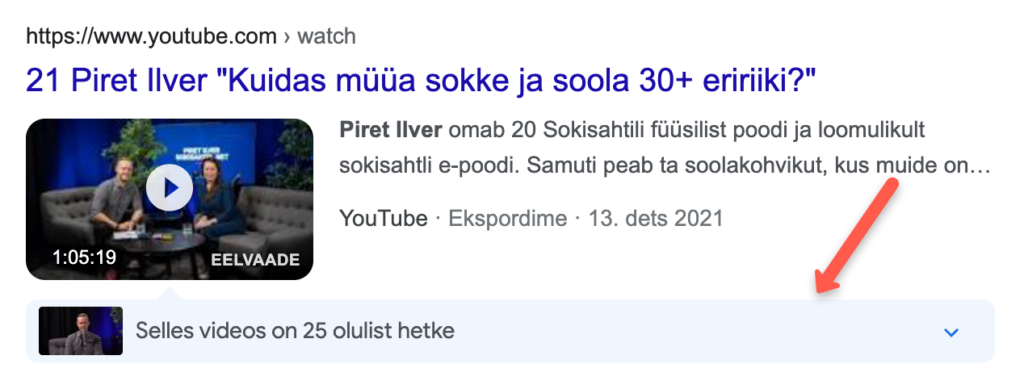This screenshot has width=1024, height=389.
Task: Open the "21 Piret Ilver" video title link
Action: coord(421,80)
